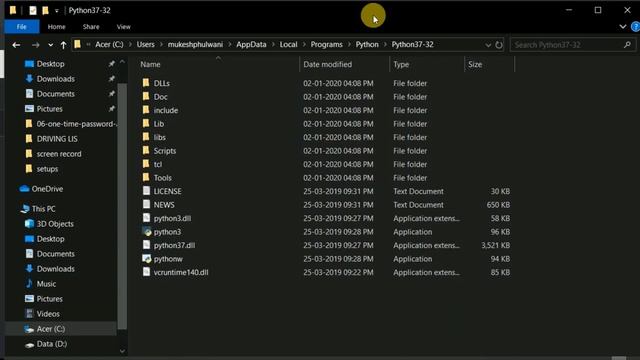Select Programs in address path
This screenshot has width=640, height=360.
coord(327,44)
